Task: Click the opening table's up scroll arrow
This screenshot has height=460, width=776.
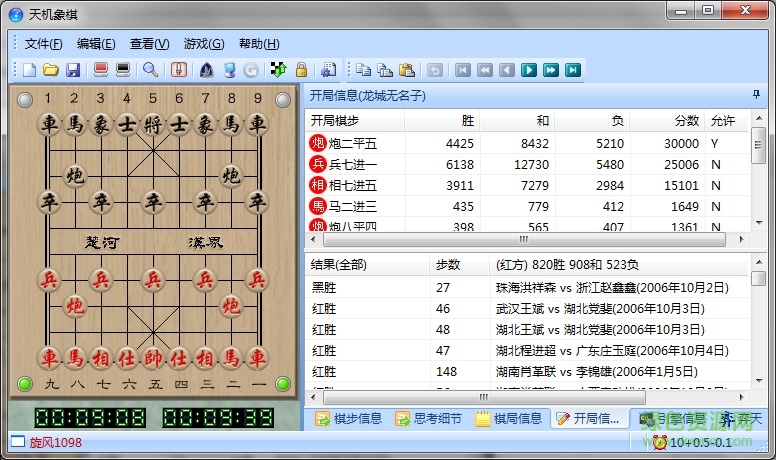Action: click(x=758, y=118)
